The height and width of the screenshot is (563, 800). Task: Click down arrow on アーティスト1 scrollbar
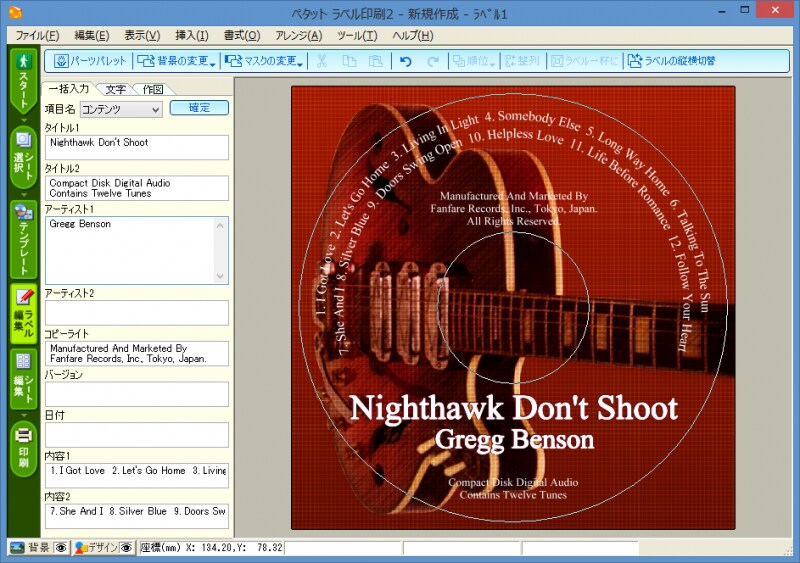221,275
